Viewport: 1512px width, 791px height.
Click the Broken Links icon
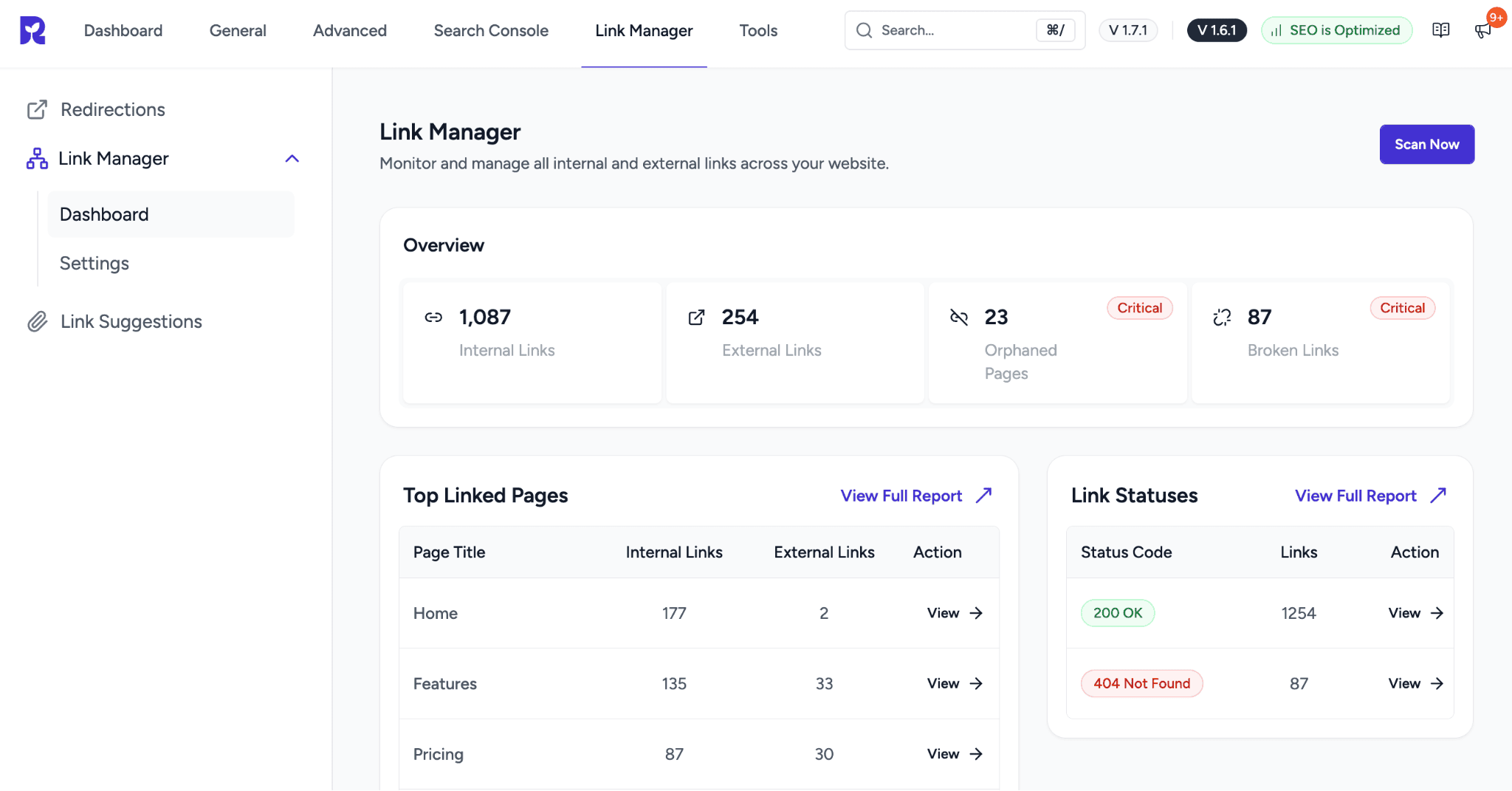point(1222,317)
